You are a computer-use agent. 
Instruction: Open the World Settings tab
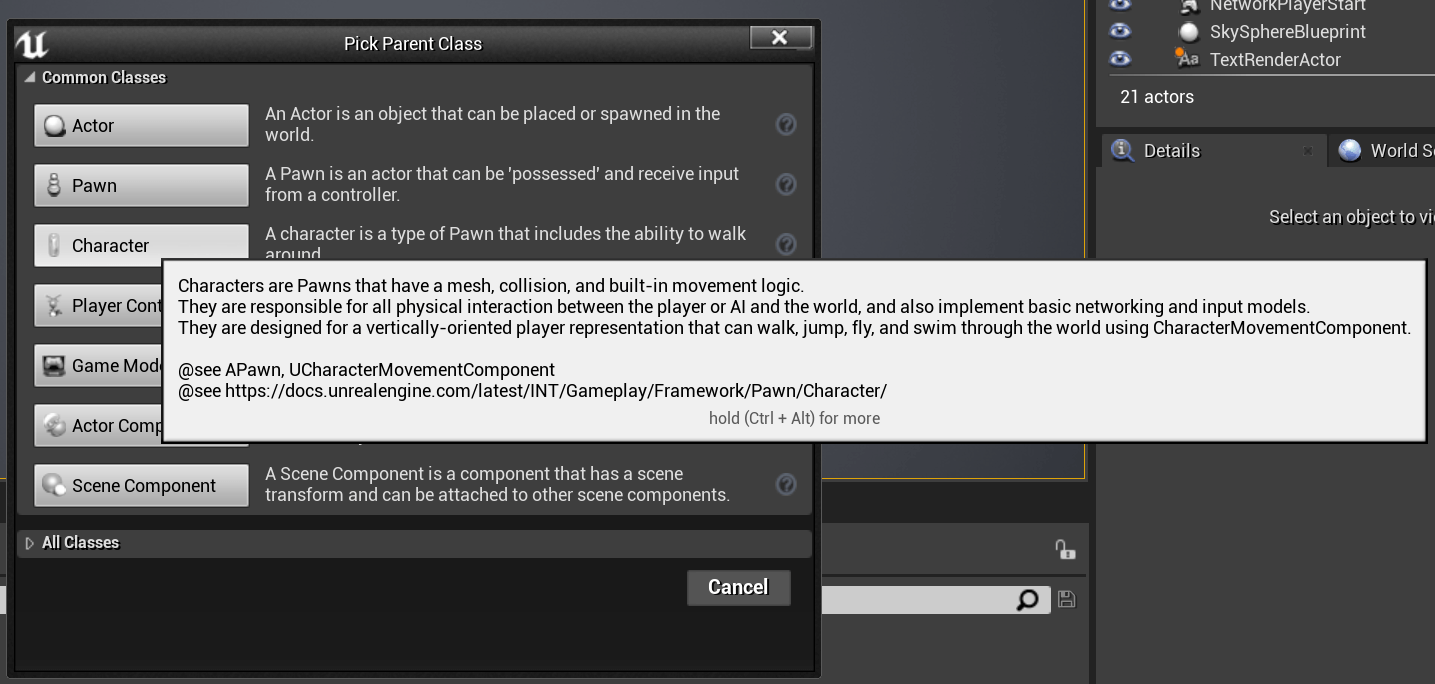click(x=1385, y=151)
